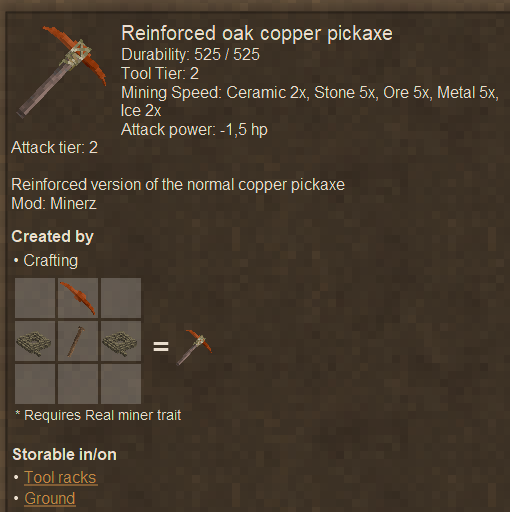This screenshot has height=512, width=510.
Task: Click the crafted pickaxe result icon
Action: pos(194,347)
